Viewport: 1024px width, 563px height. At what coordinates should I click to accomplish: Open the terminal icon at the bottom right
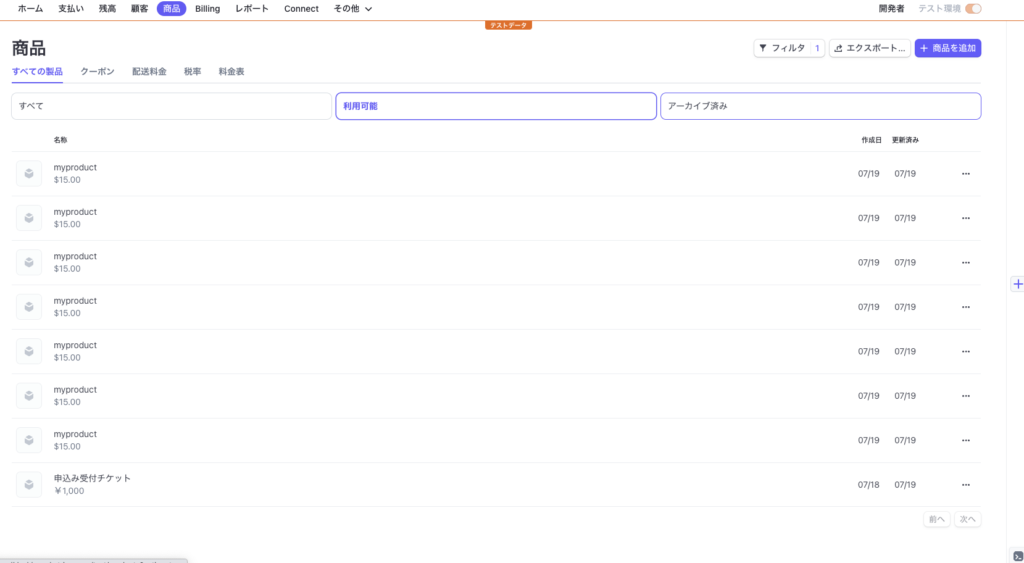pos(1017,556)
